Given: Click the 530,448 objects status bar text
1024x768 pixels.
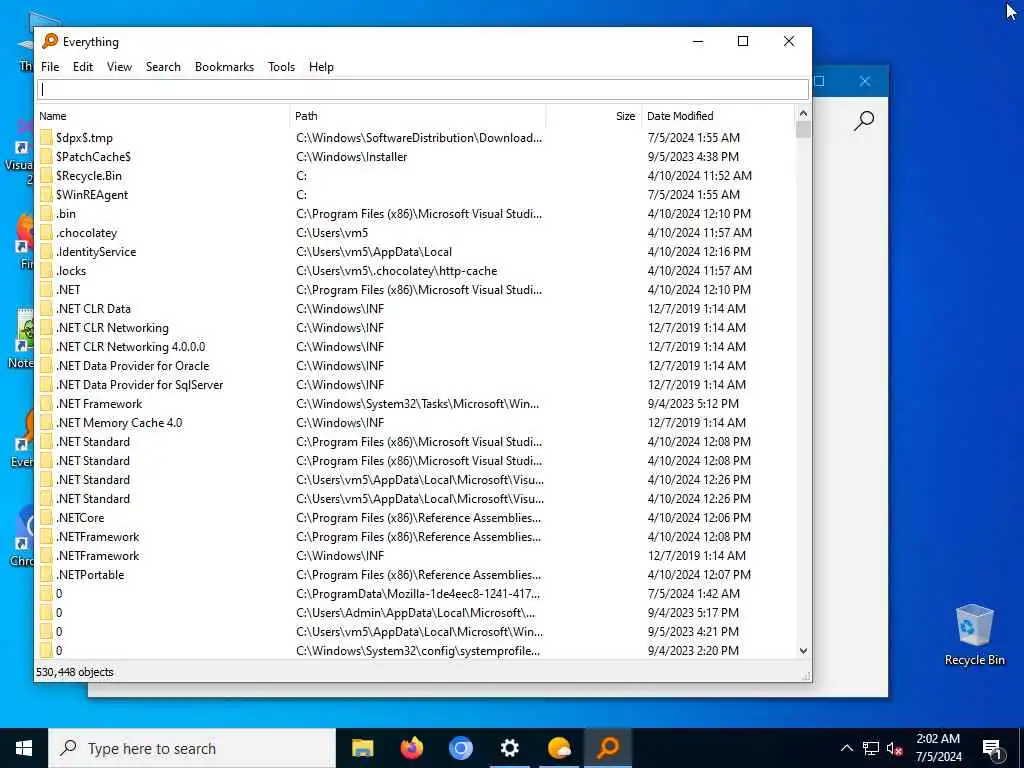Looking at the screenshot, I should tap(74, 672).
